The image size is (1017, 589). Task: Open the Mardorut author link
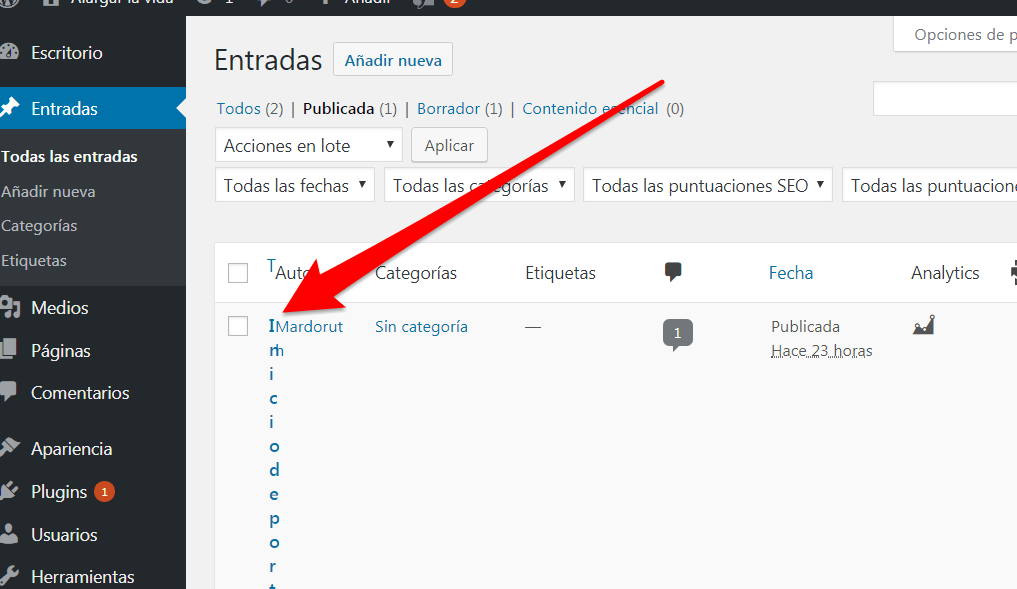309,326
